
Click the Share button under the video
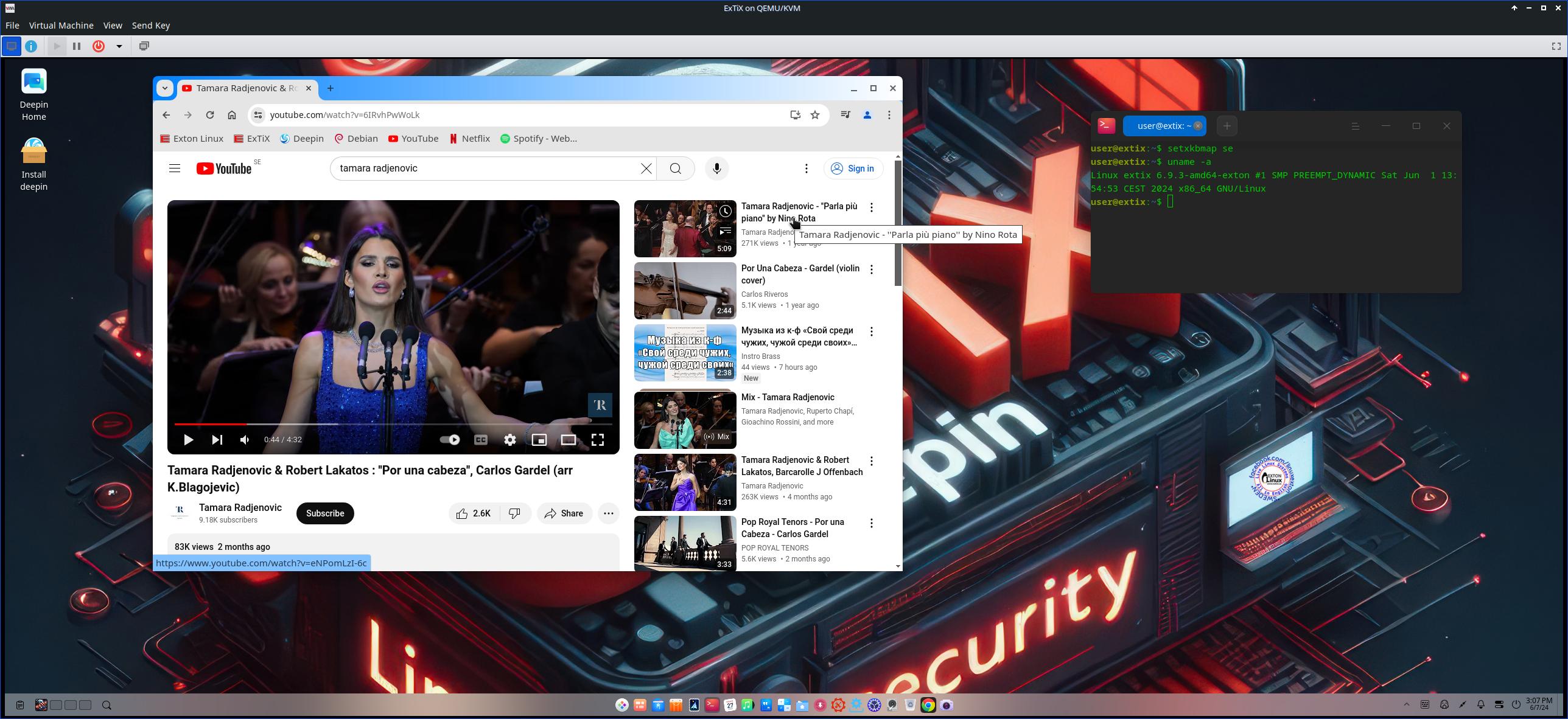[x=564, y=513]
